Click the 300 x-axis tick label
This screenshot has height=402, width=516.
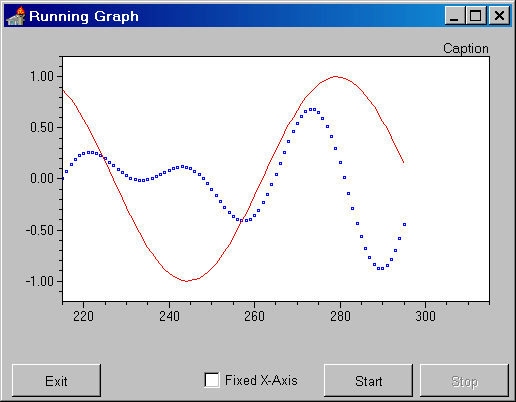click(425, 316)
